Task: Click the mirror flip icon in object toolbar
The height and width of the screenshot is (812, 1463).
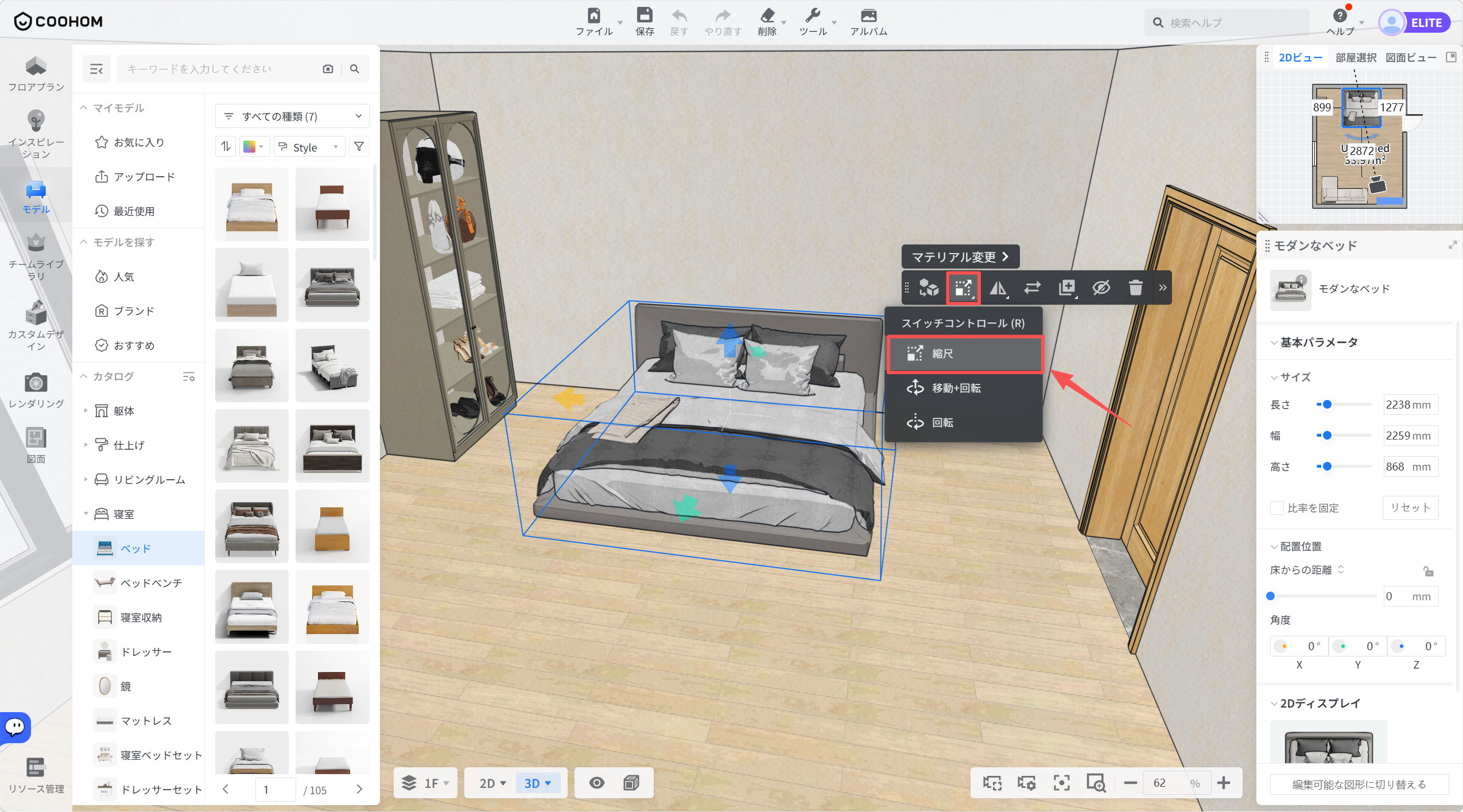Action: 998,287
